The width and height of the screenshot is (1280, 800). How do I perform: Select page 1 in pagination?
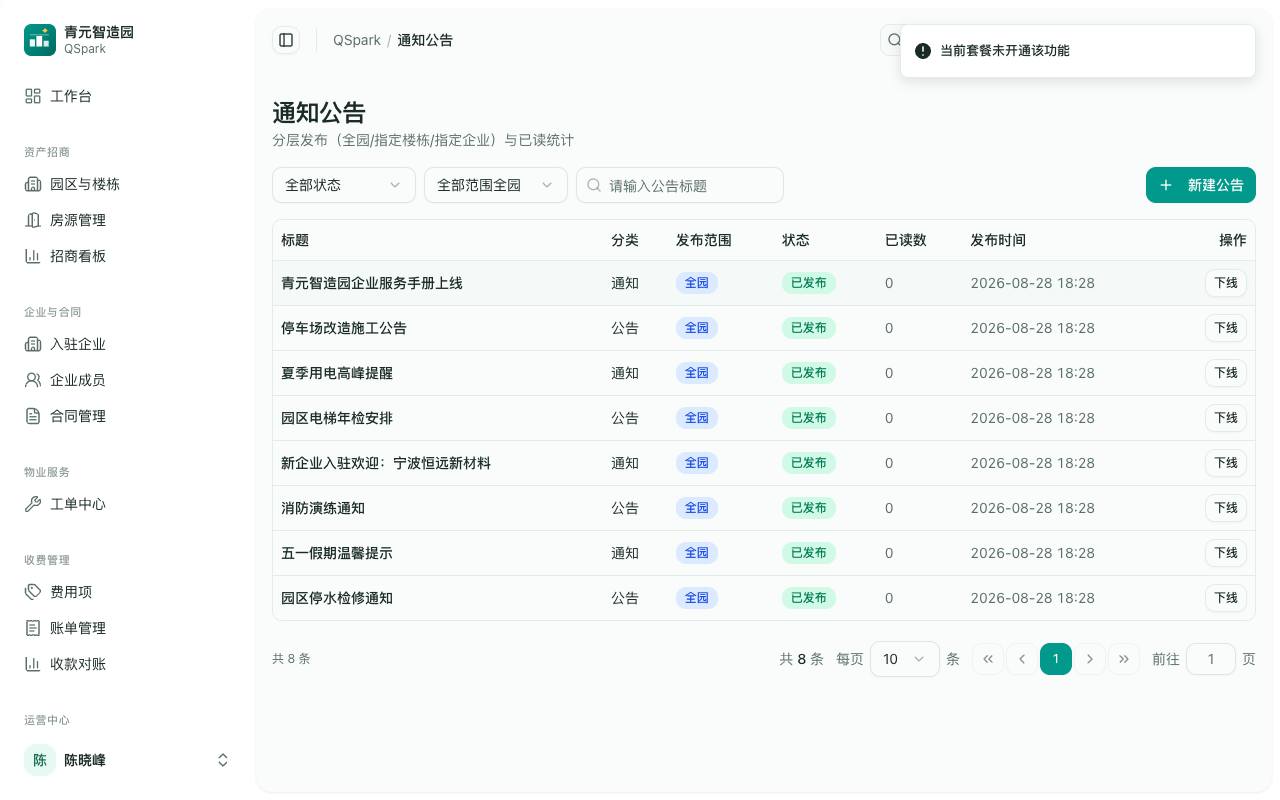pos(1056,659)
